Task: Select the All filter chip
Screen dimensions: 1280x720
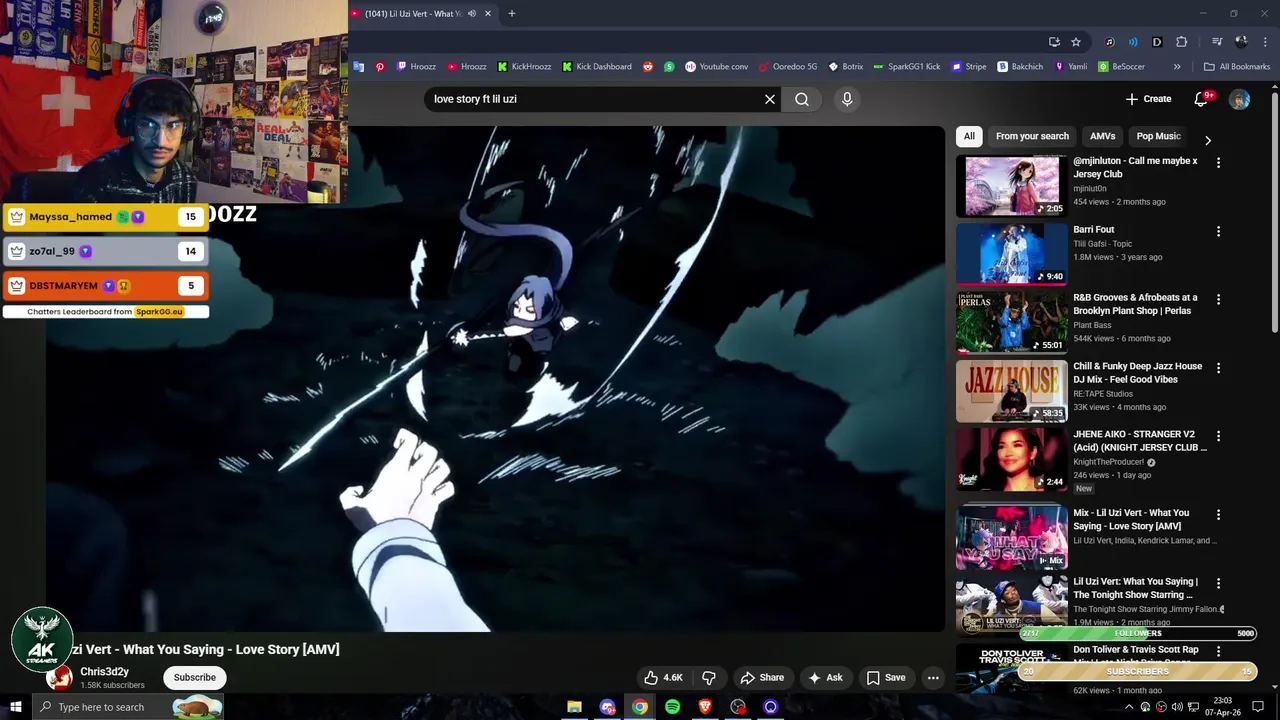Action: [x=969, y=136]
